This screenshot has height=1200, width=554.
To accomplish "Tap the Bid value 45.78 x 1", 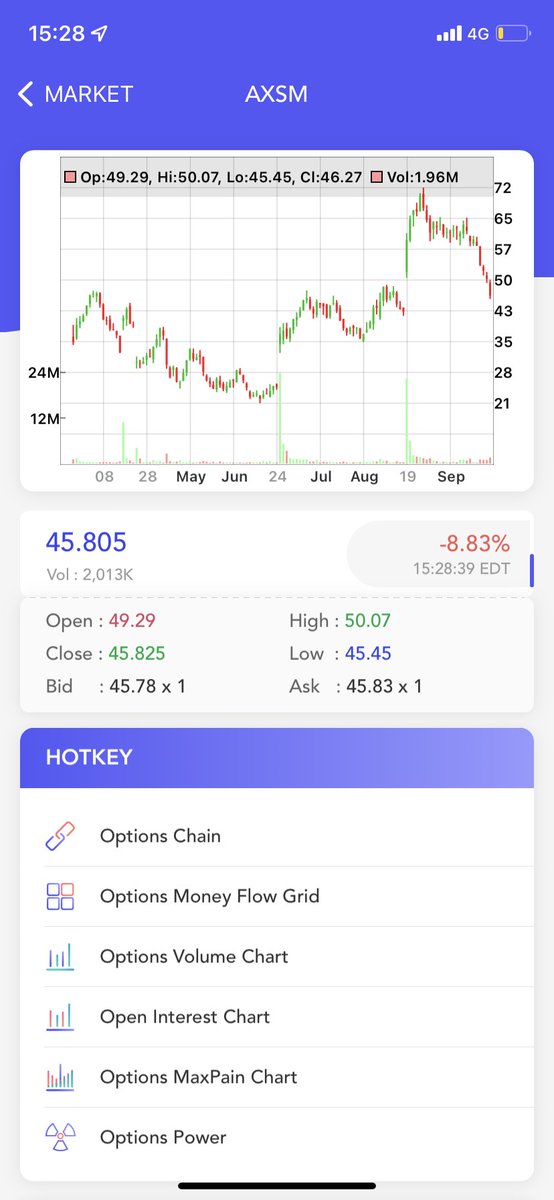I will click(x=145, y=686).
